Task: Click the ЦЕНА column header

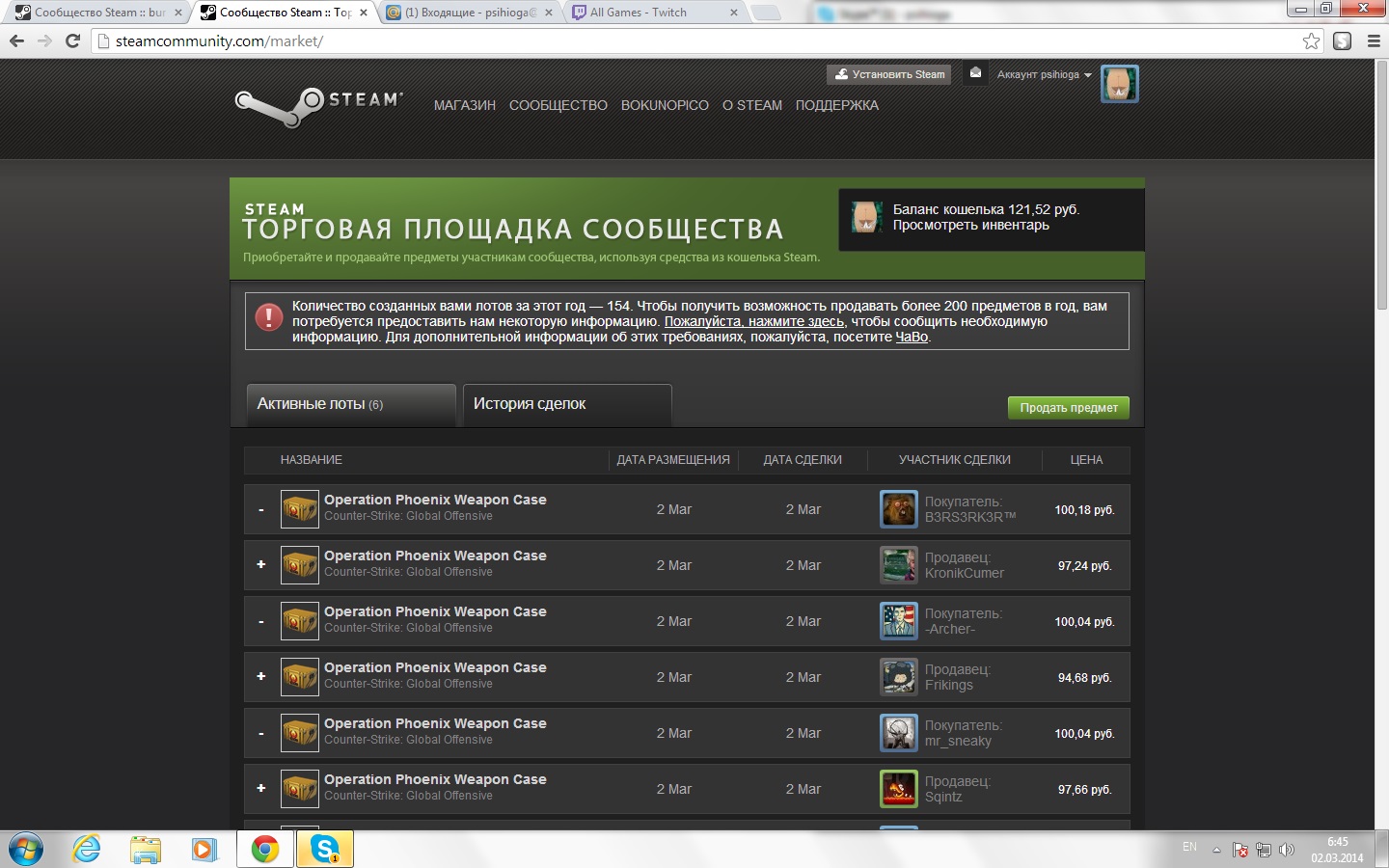Action: pyautogui.click(x=1086, y=460)
